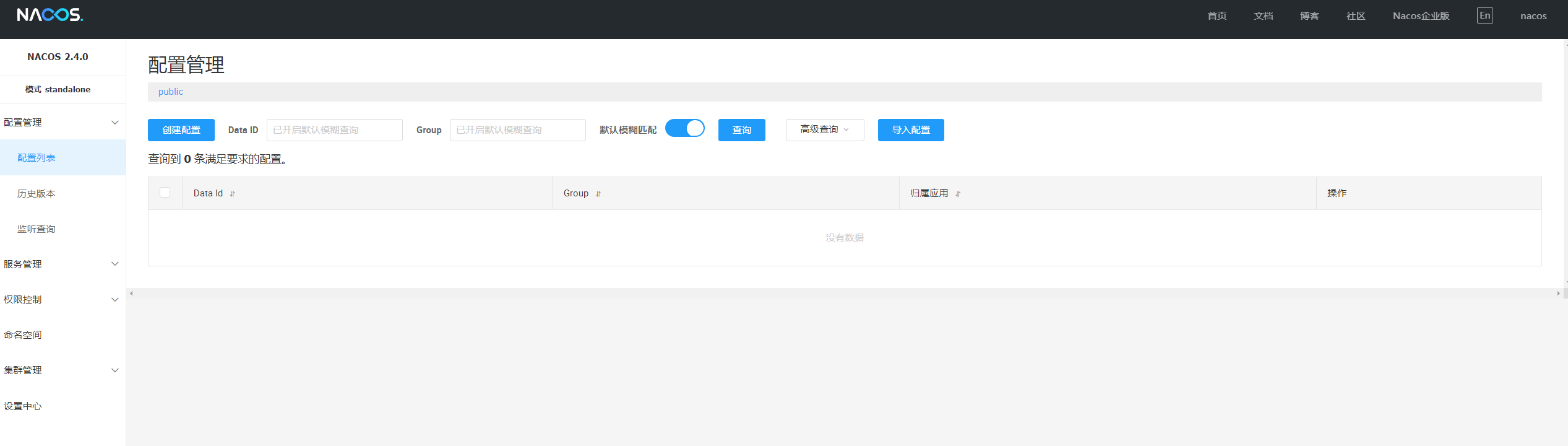The image size is (1568, 446).
Task: Open 首页 in the top navigation
Action: (x=1217, y=16)
